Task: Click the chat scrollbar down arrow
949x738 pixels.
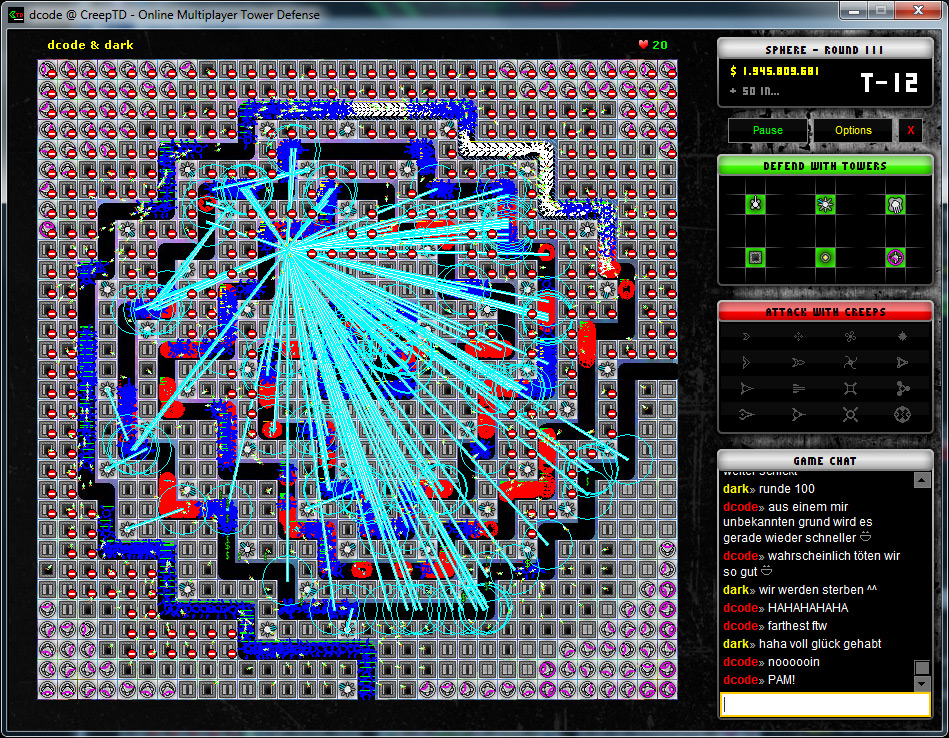Action: tap(922, 684)
